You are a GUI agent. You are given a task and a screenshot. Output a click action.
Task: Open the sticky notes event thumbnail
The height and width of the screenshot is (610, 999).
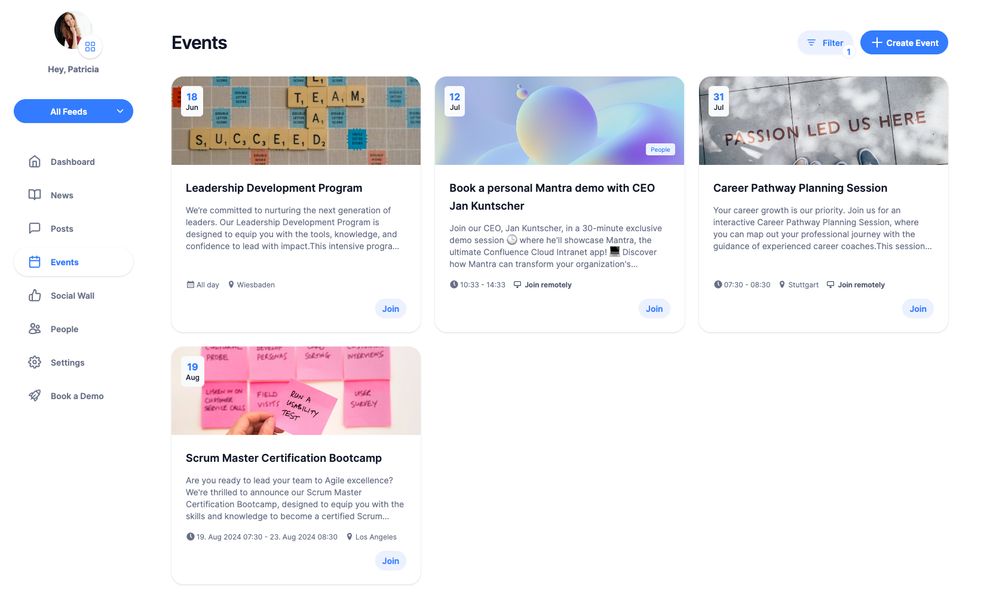(x=296, y=391)
